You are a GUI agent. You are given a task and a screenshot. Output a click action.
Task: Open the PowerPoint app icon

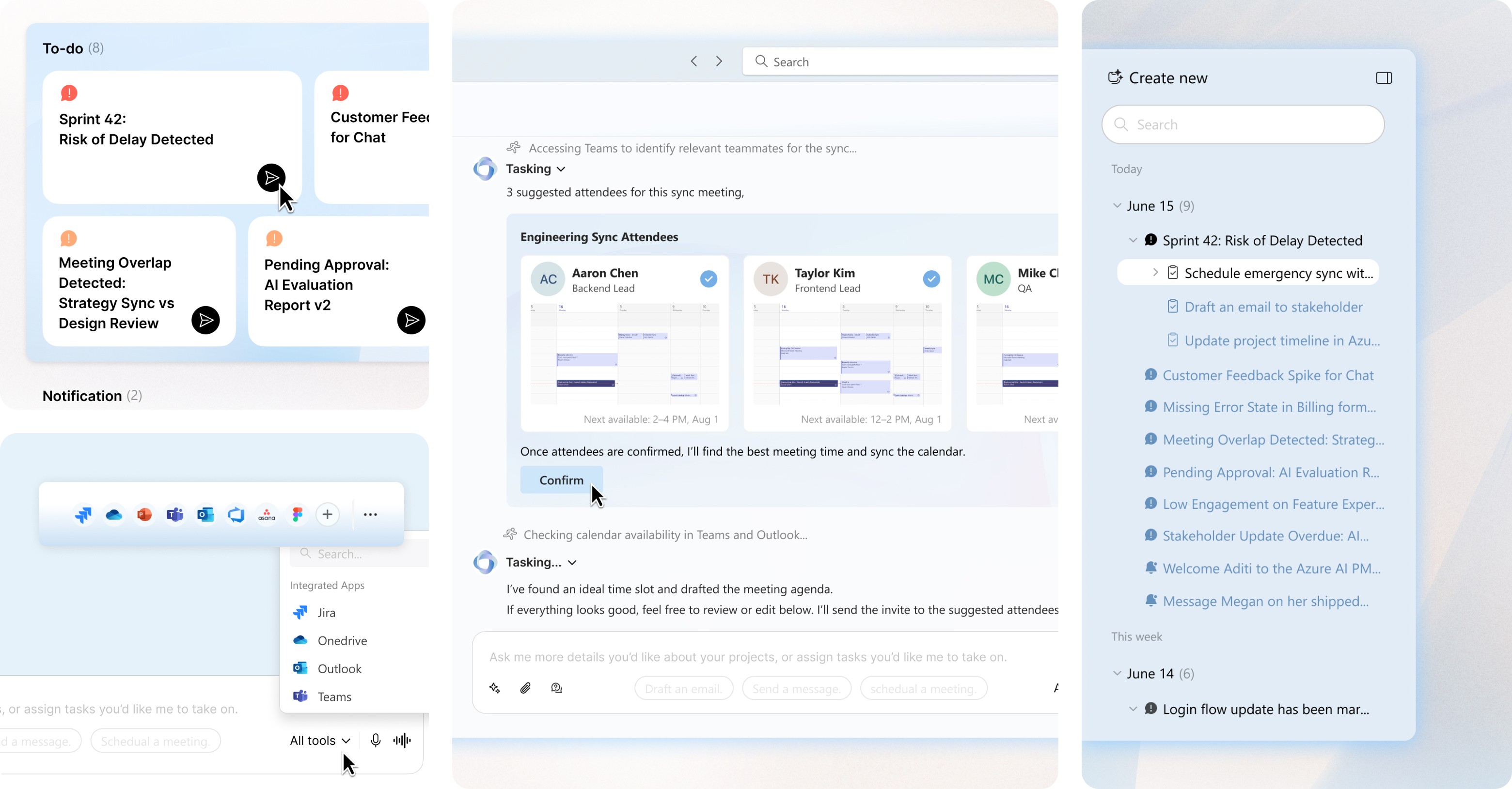tap(144, 514)
